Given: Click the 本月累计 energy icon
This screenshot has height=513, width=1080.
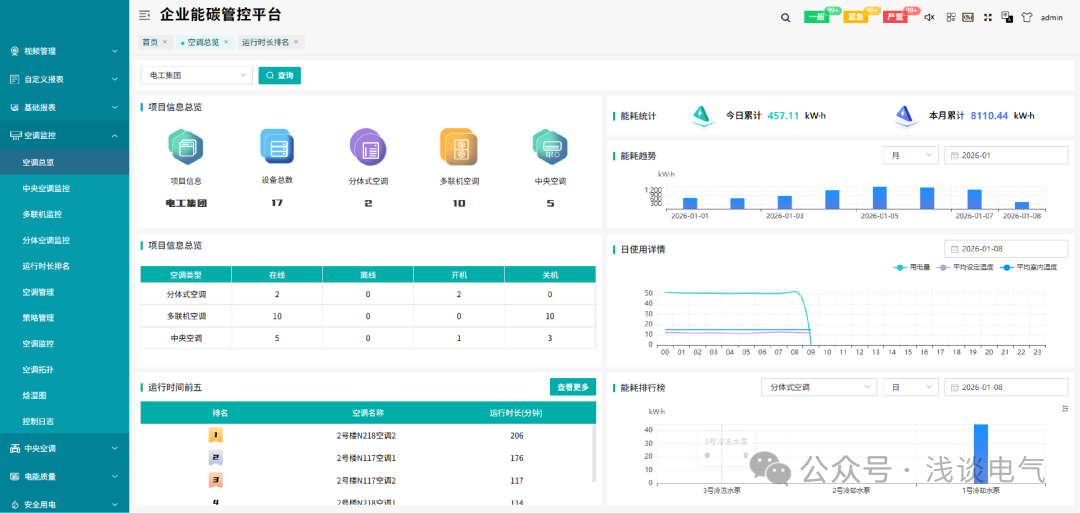Looking at the screenshot, I should coord(904,115).
